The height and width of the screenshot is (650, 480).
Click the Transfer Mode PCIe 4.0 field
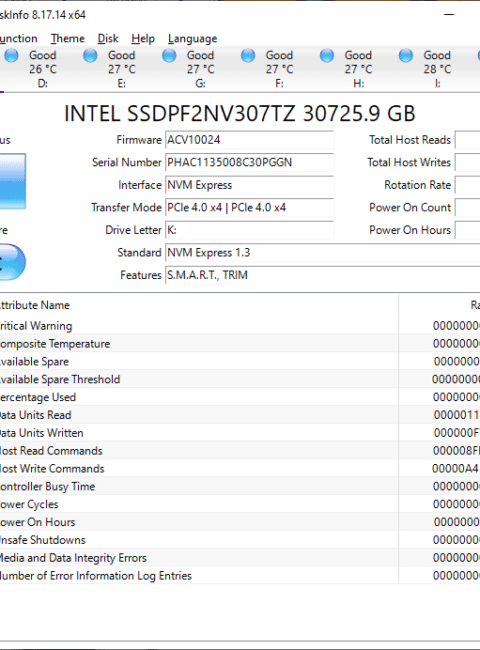[x=250, y=207]
